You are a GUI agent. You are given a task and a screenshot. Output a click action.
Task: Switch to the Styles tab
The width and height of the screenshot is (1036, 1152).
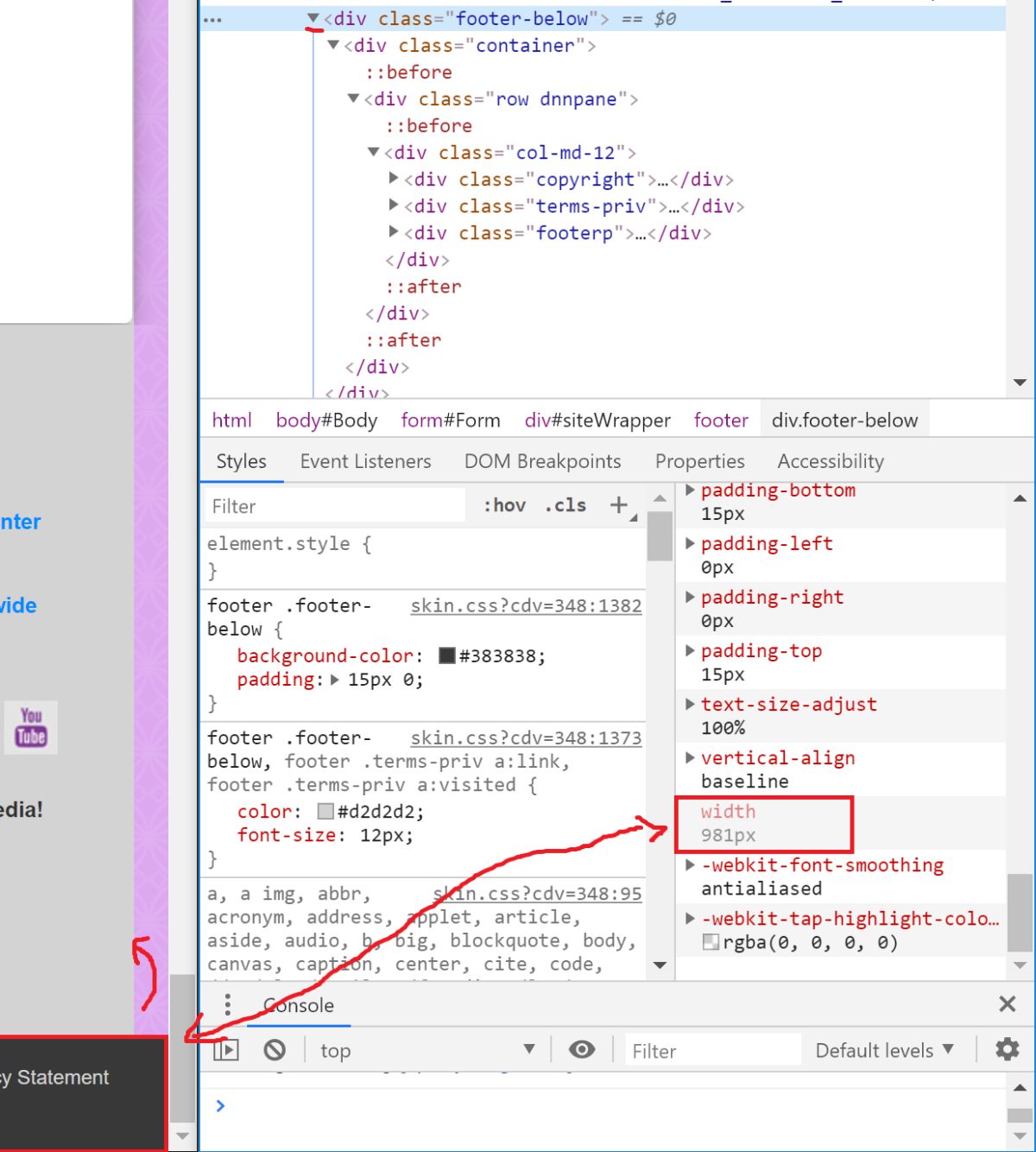tap(241, 461)
